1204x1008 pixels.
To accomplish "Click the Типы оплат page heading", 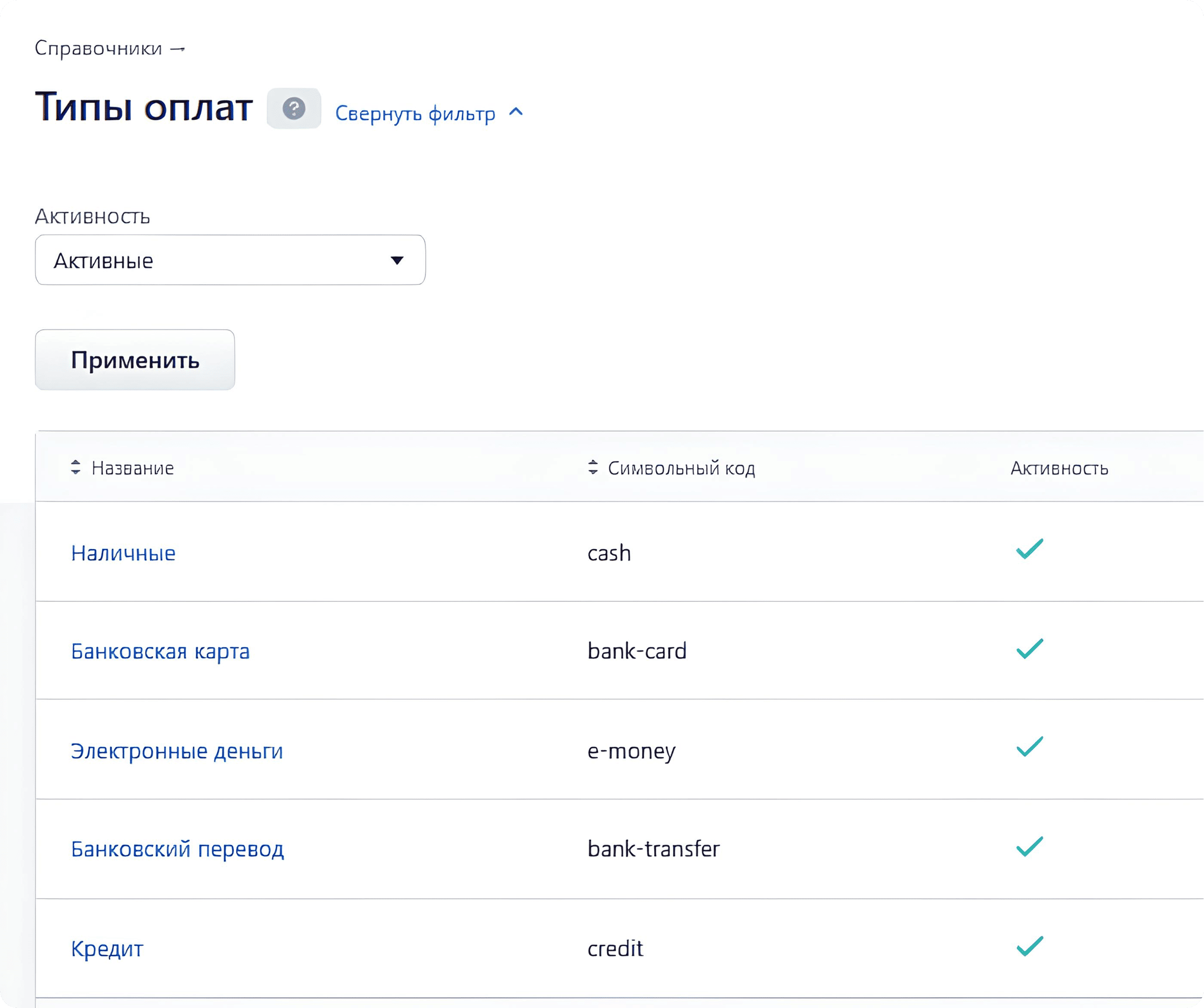I will pyautogui.click(x=144, y=107).
